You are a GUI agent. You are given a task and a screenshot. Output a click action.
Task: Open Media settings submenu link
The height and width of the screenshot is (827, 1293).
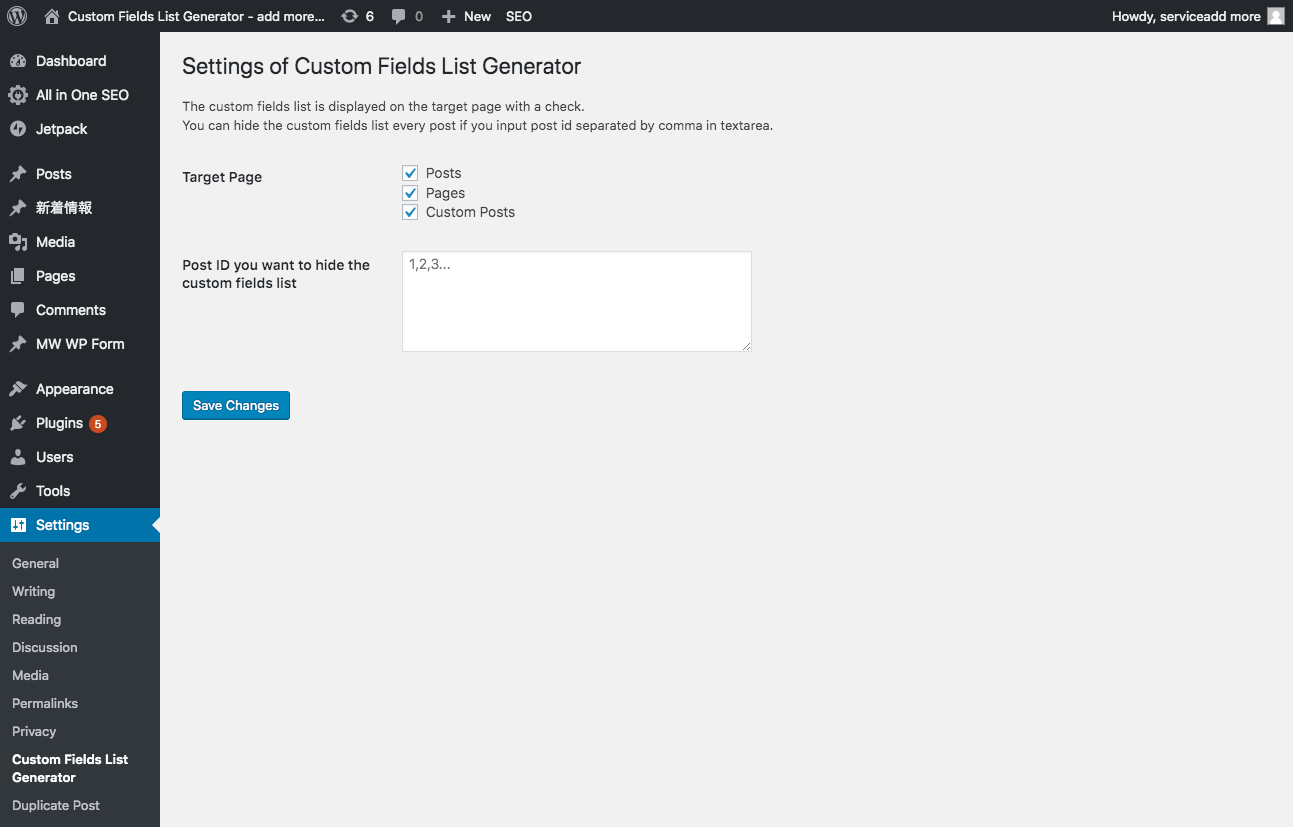click(30, 675)
